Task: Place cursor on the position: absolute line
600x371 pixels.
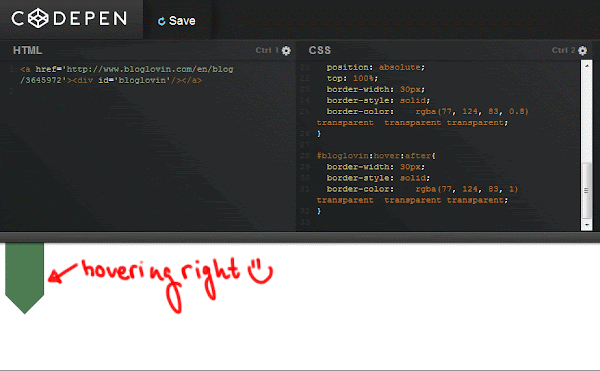Action: click(375, 67)
